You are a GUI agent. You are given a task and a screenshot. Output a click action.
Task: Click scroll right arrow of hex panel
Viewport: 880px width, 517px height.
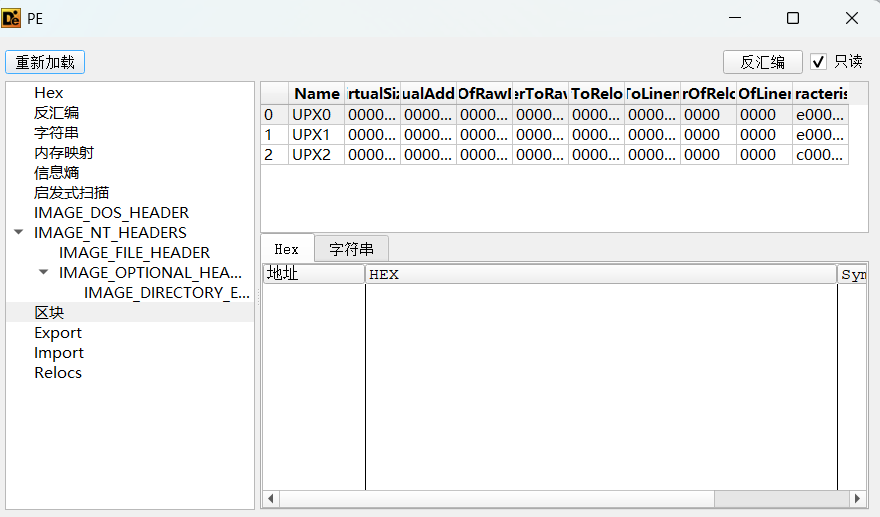pos(857,498)
